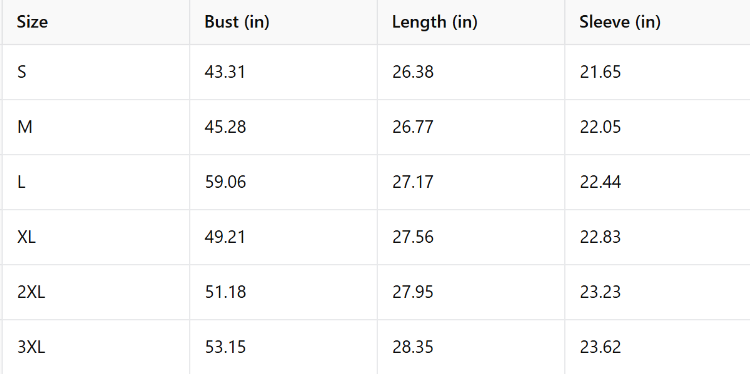Click bust value 45.28 in M row
The image size is (750, 374).
tap(225, 127)
